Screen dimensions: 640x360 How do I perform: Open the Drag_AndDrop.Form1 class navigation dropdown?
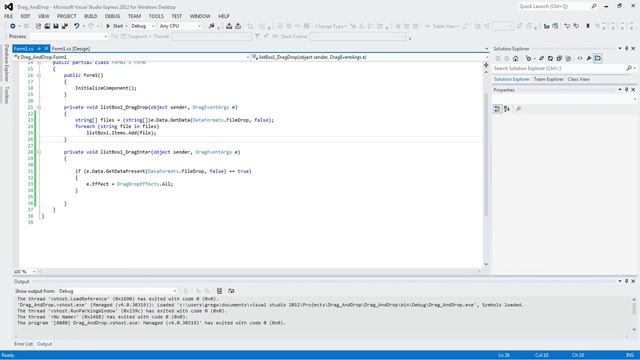(131, 57)
